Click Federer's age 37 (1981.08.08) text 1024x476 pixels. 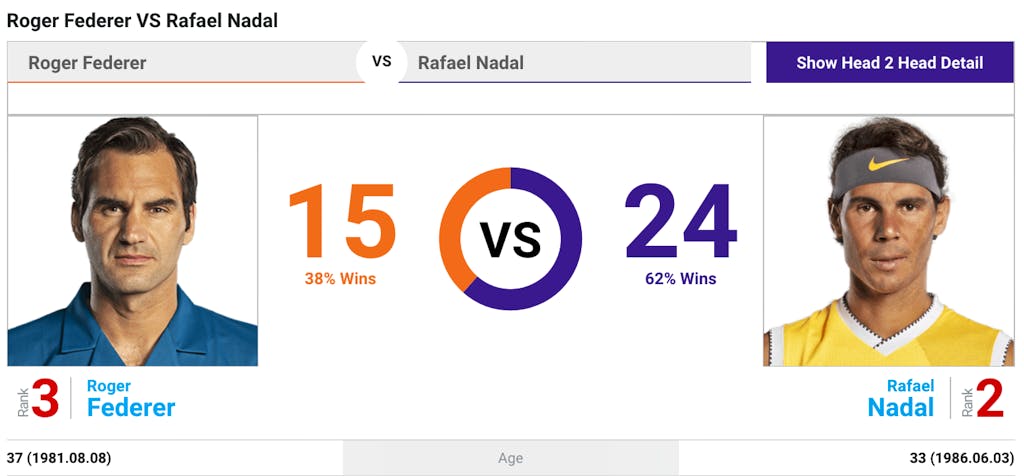tap(59, 458)
